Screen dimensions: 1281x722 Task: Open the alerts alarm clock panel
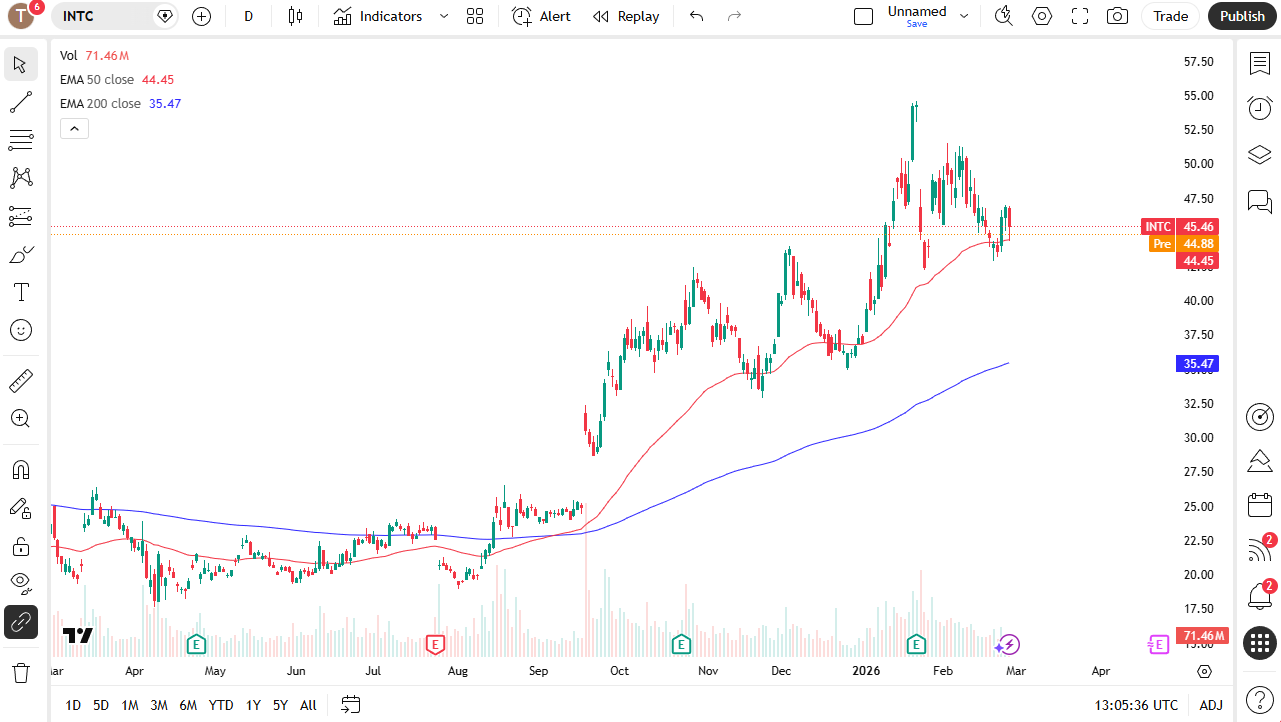[1260, 108]
